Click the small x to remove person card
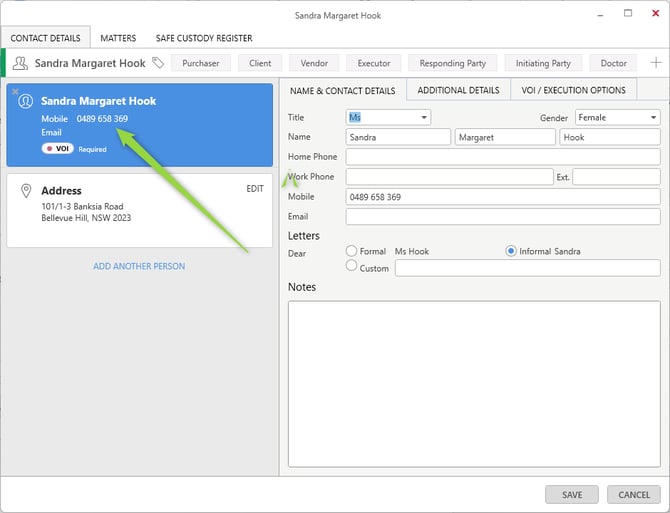Viewport: 670px width, 513px height. 15,91
